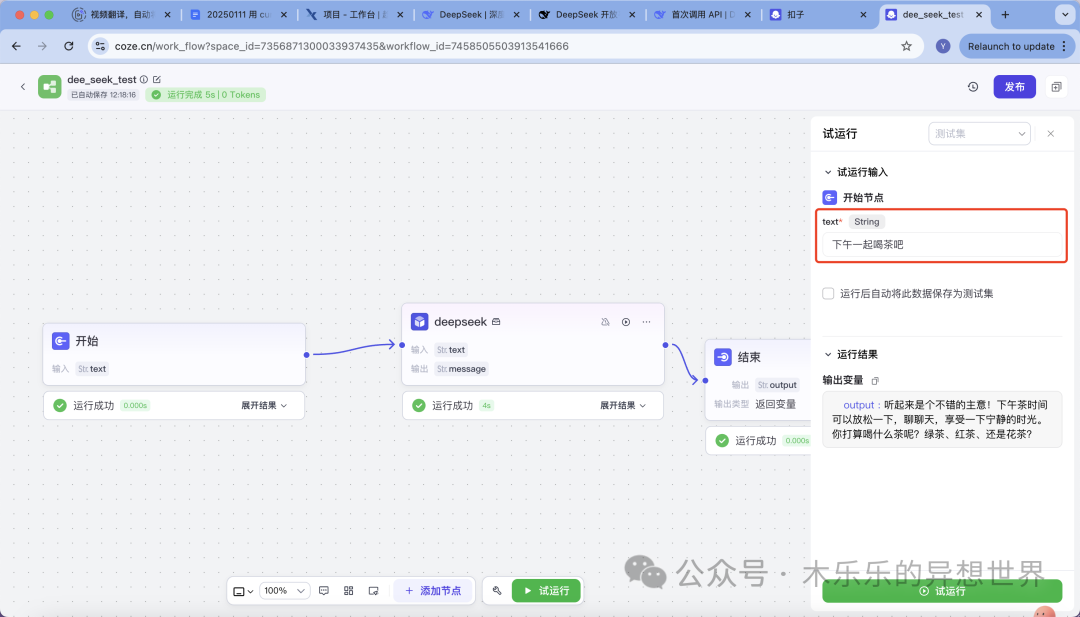The image size is (1080, 617).
Task: Click the Str. text input tag on 开始 node
Action: [92, 369]
